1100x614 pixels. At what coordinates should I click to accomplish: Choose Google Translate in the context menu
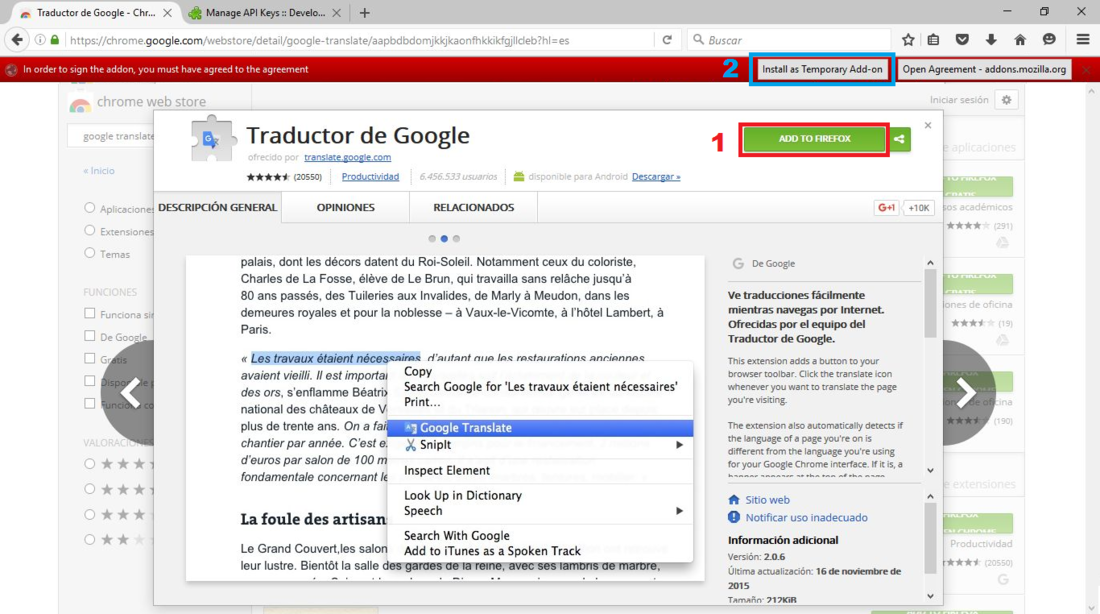[540, 428]
